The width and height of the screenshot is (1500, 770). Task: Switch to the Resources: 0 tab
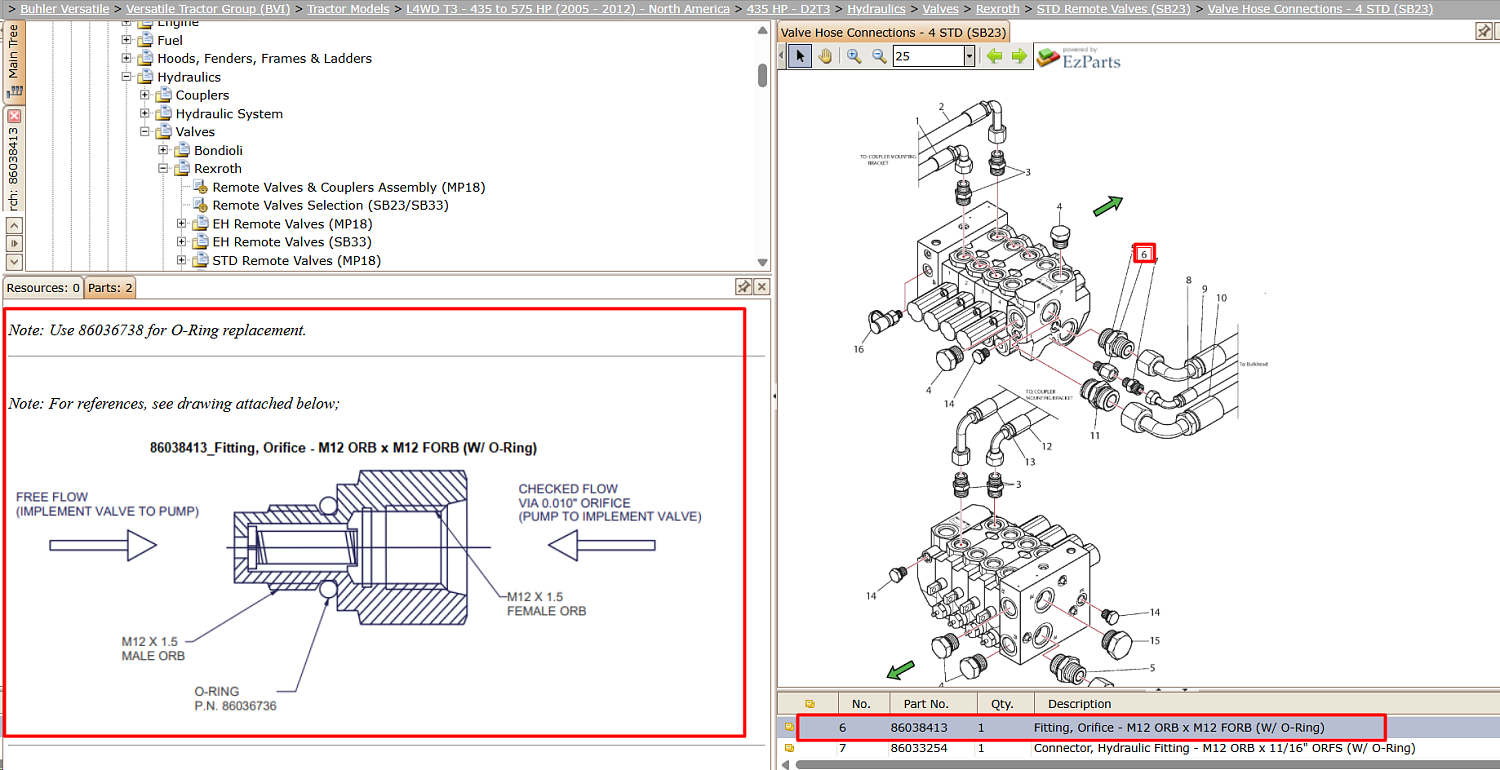(x=43, y=288)
